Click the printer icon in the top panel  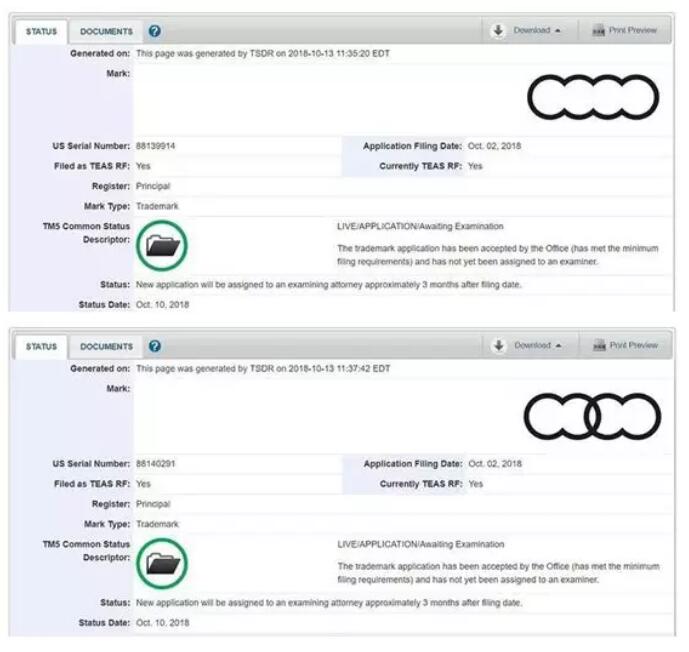[x=598, y=31]
